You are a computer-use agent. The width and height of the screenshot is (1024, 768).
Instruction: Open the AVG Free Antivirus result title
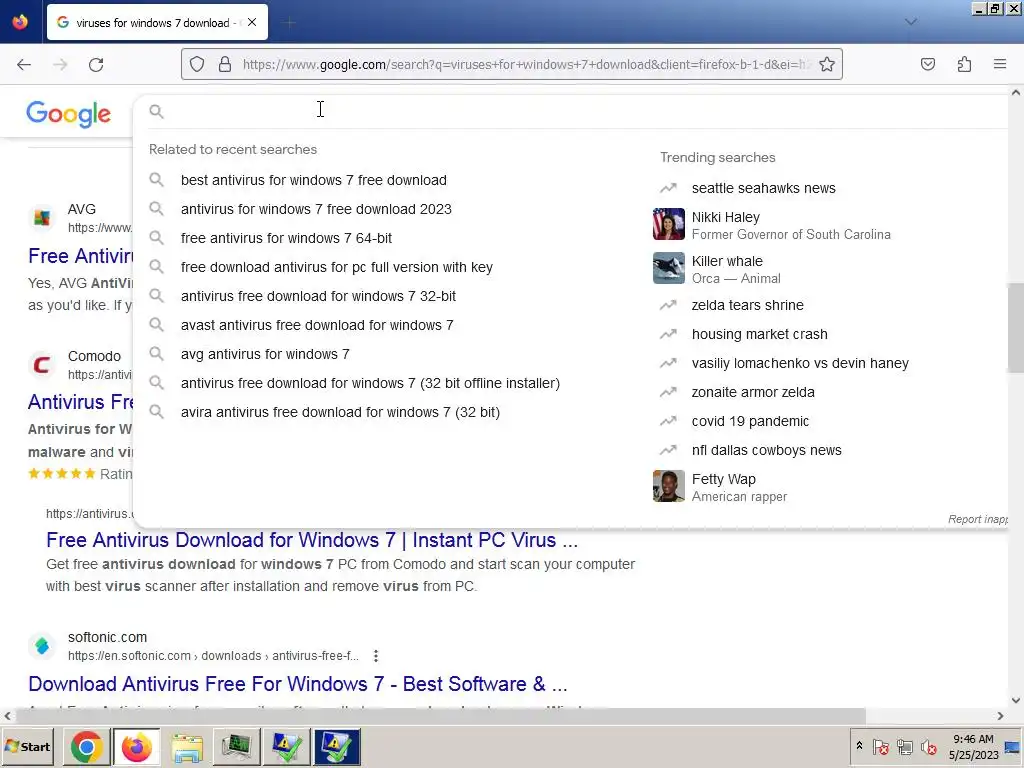coord(80,256)
